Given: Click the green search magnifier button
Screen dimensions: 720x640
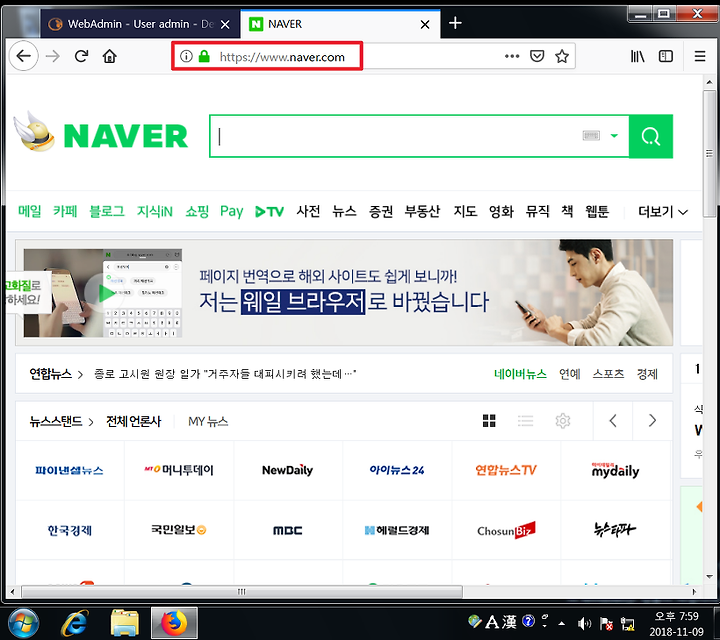Looking at the screenshot, I should click(651, 136).
